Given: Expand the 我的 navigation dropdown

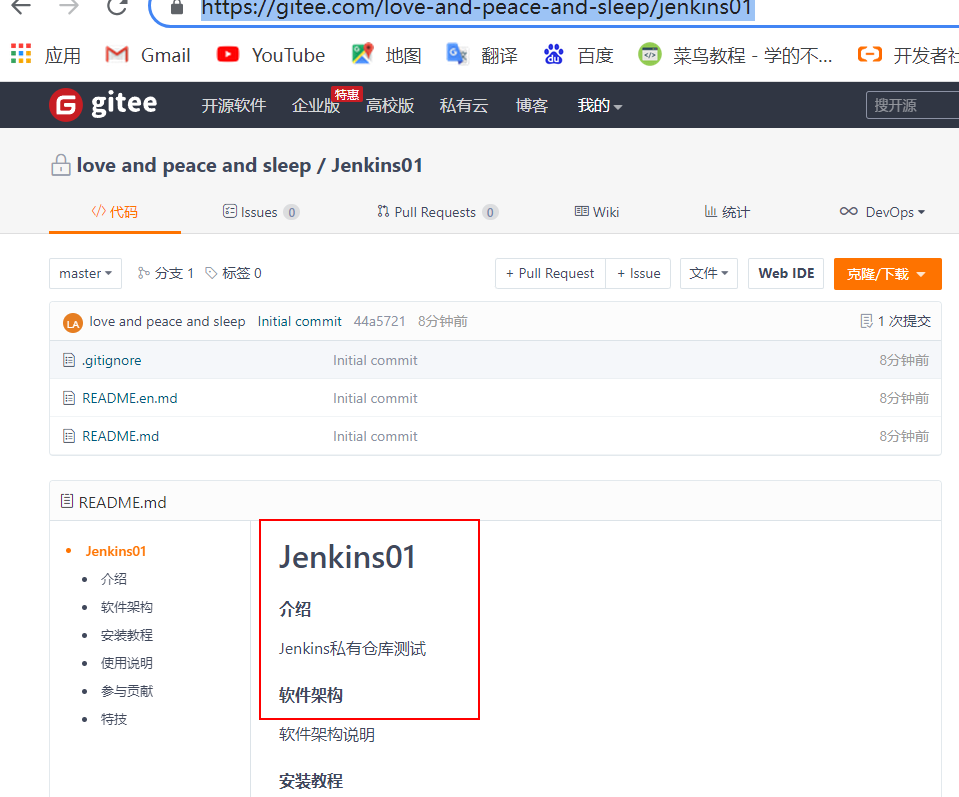Looking at the screenshot, I should 599,104.
